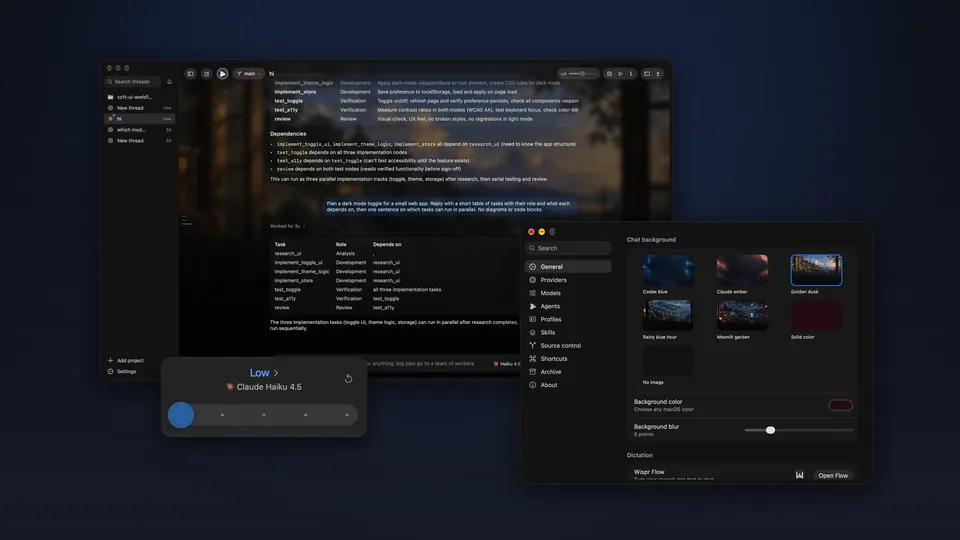The image size is (960, 540).
Task: Open Source control settings section
Action: (568, 346)
